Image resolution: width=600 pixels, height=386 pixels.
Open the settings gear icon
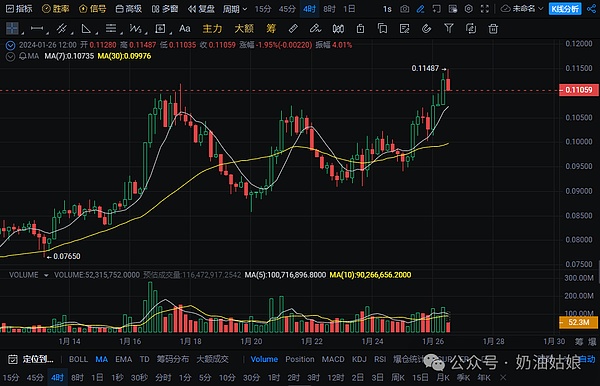tap(469, 9)
